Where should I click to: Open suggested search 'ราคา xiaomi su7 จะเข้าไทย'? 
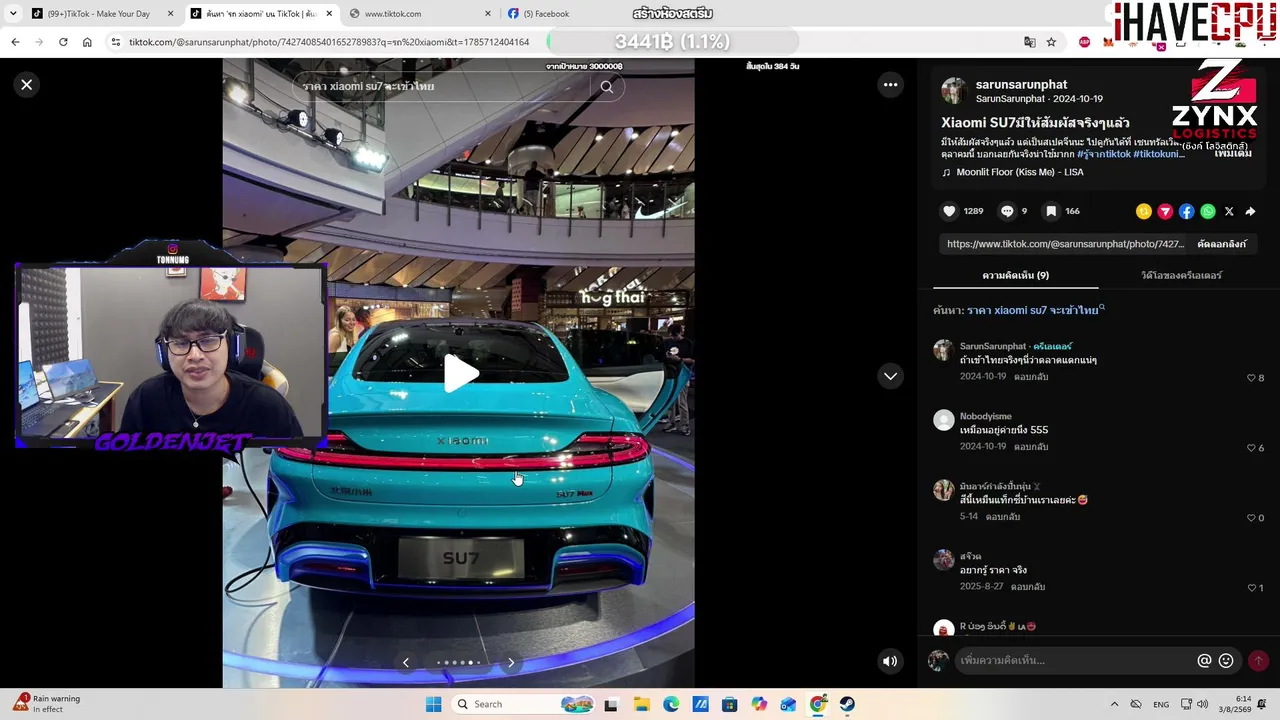[1034, 310]
